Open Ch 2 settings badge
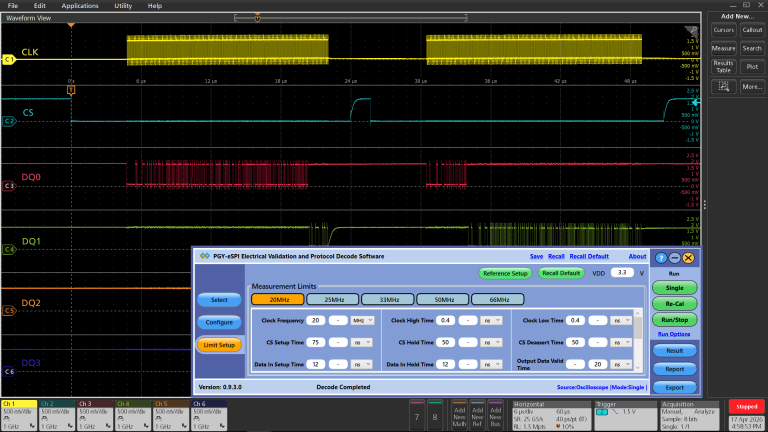 click(x=57, y=415)
